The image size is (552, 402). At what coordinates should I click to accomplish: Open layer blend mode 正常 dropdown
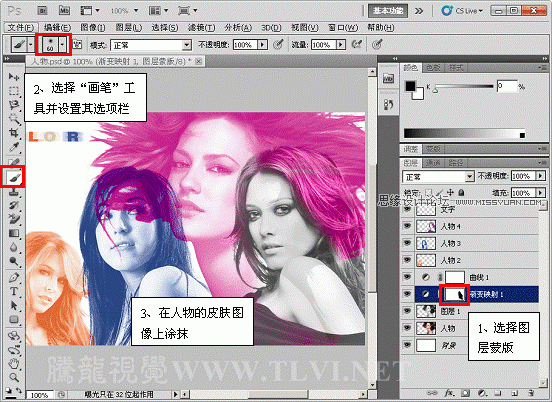pyautogui.click(x=470, y=176)
